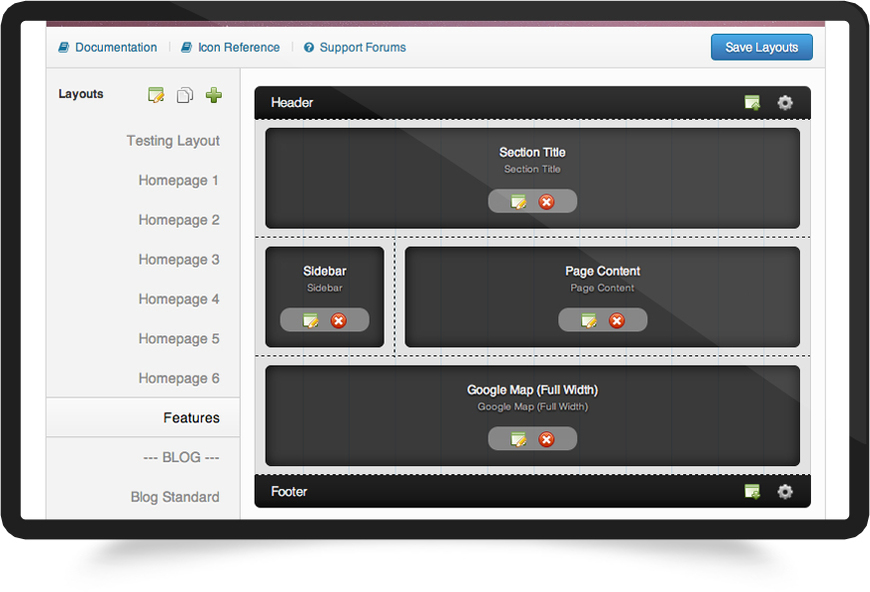Remove the Sidebar block
This screenshot has height=592, width=870.
pos(338,320)
